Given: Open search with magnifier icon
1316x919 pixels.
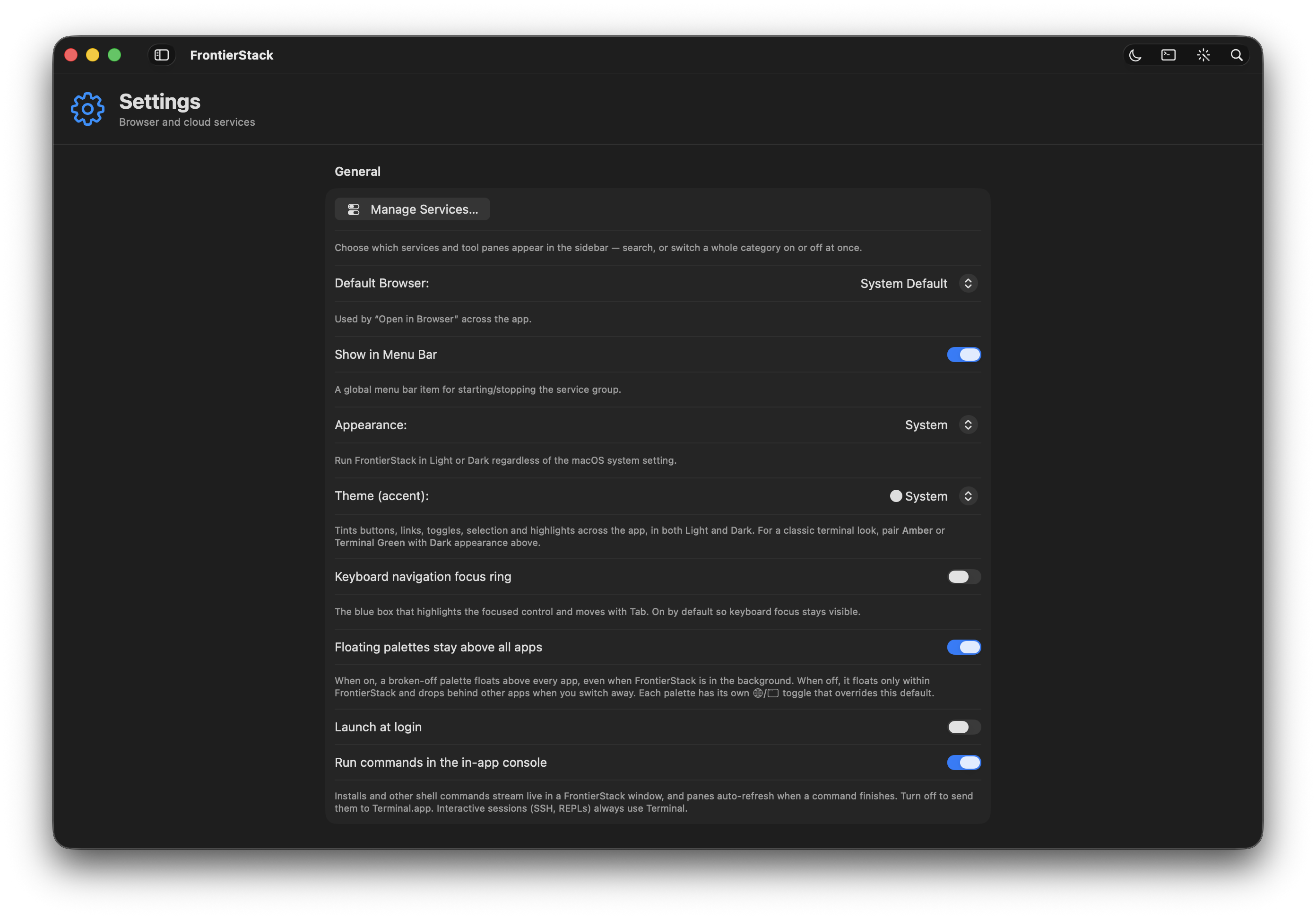Looking at the screenshot, I should [1236, 55].
